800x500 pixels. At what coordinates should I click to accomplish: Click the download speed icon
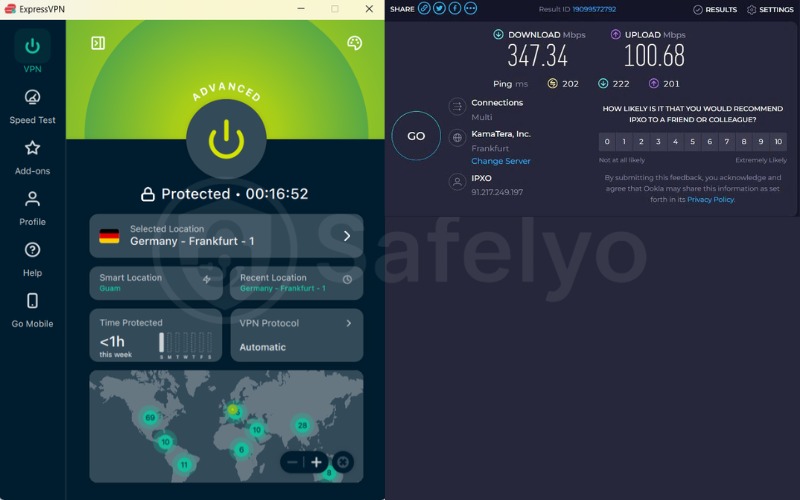click(x=498, y=34)
